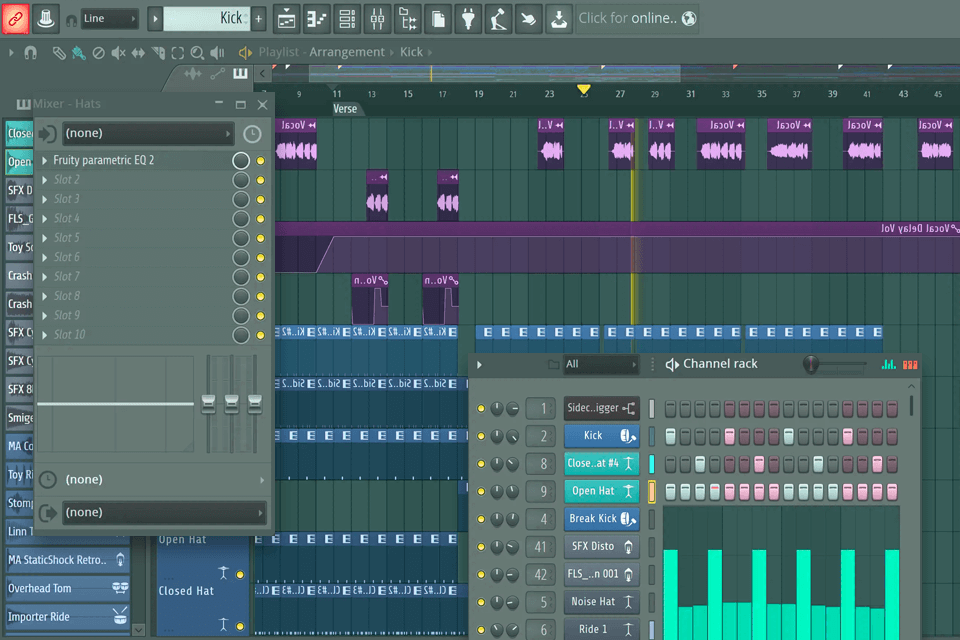Image resolution: width=960 pixels, height=640 pixels.
Task: Click the download/export arrow icon in toolbar
Action: pos(558,19)
